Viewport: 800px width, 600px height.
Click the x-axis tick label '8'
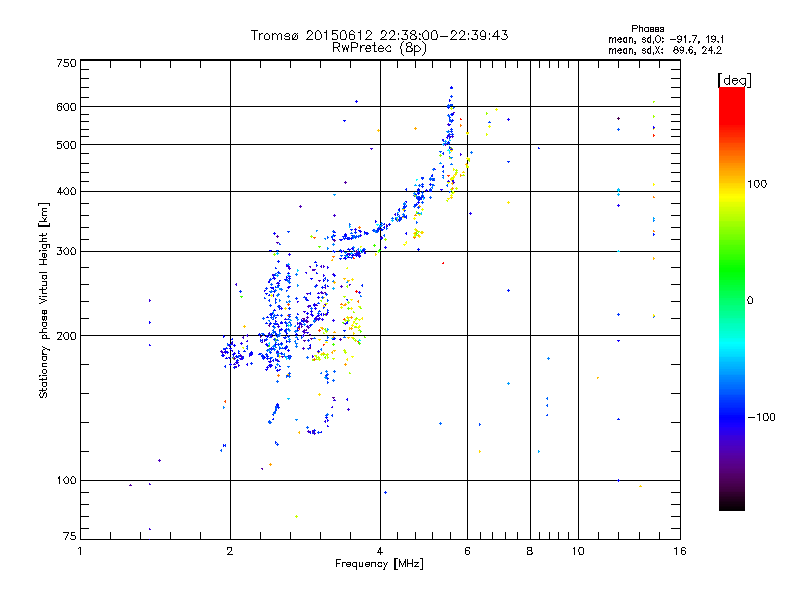(x=530, y=551)
